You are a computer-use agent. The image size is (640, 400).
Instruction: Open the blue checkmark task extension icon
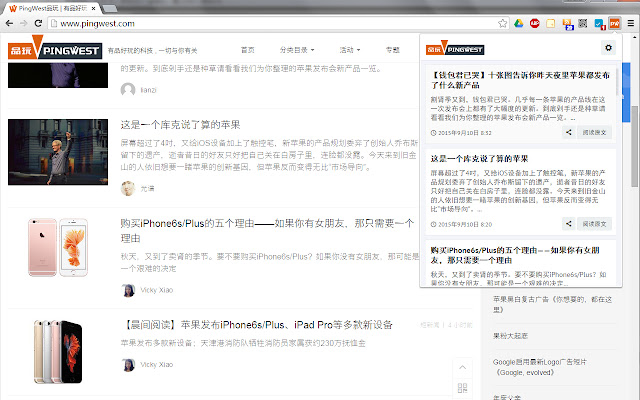click(x=599, y=24)
